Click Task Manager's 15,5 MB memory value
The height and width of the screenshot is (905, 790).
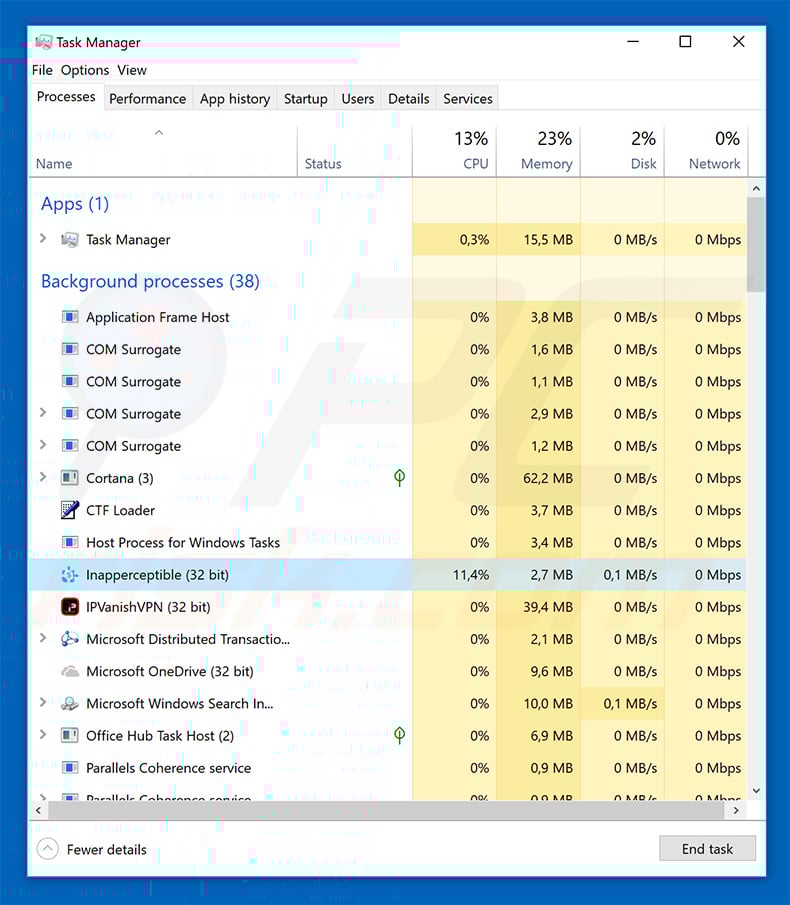pyautogui.click(x=548, y=240)
